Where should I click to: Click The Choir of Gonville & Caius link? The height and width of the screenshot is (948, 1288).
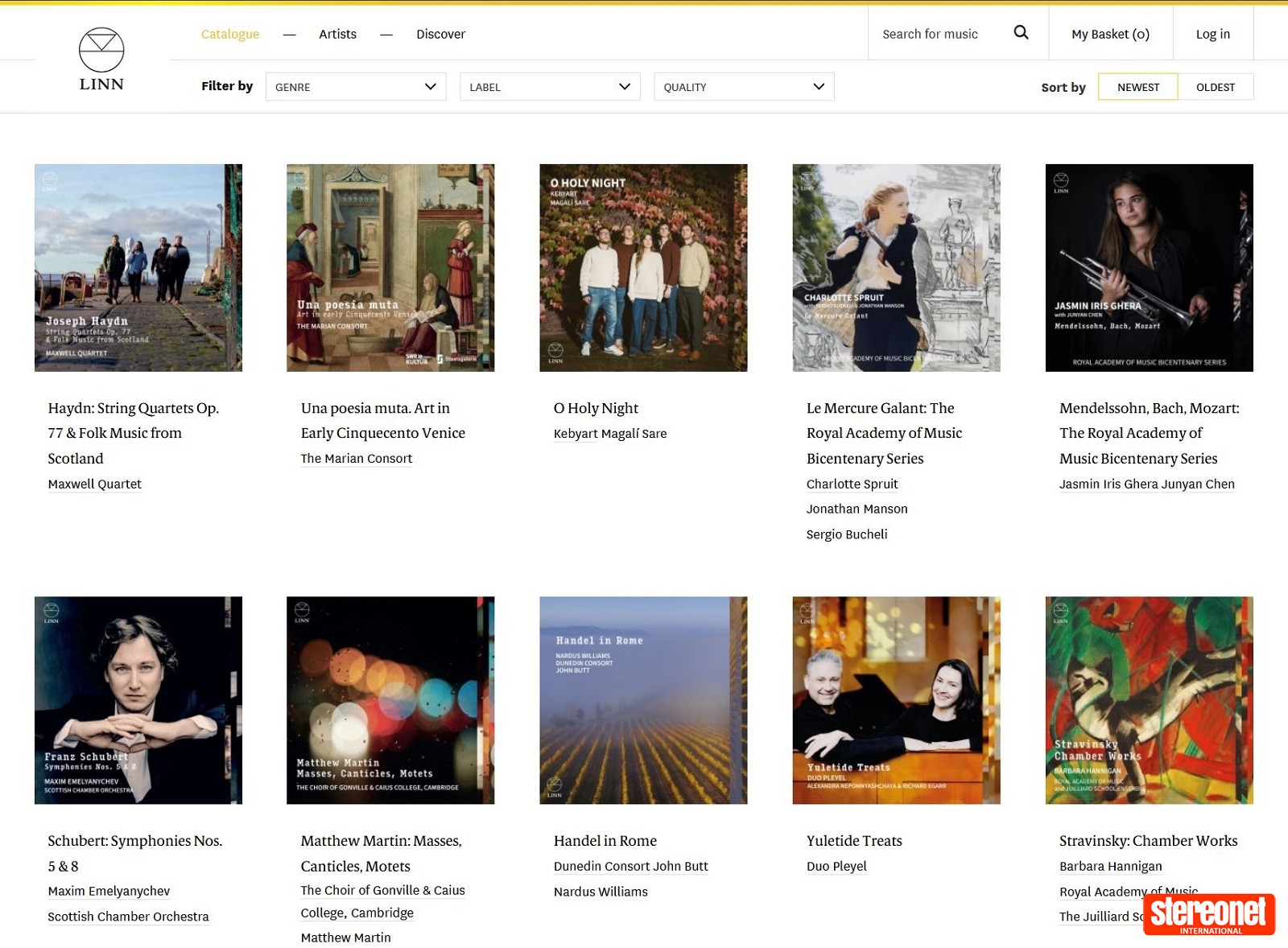(x=382, y=901)
